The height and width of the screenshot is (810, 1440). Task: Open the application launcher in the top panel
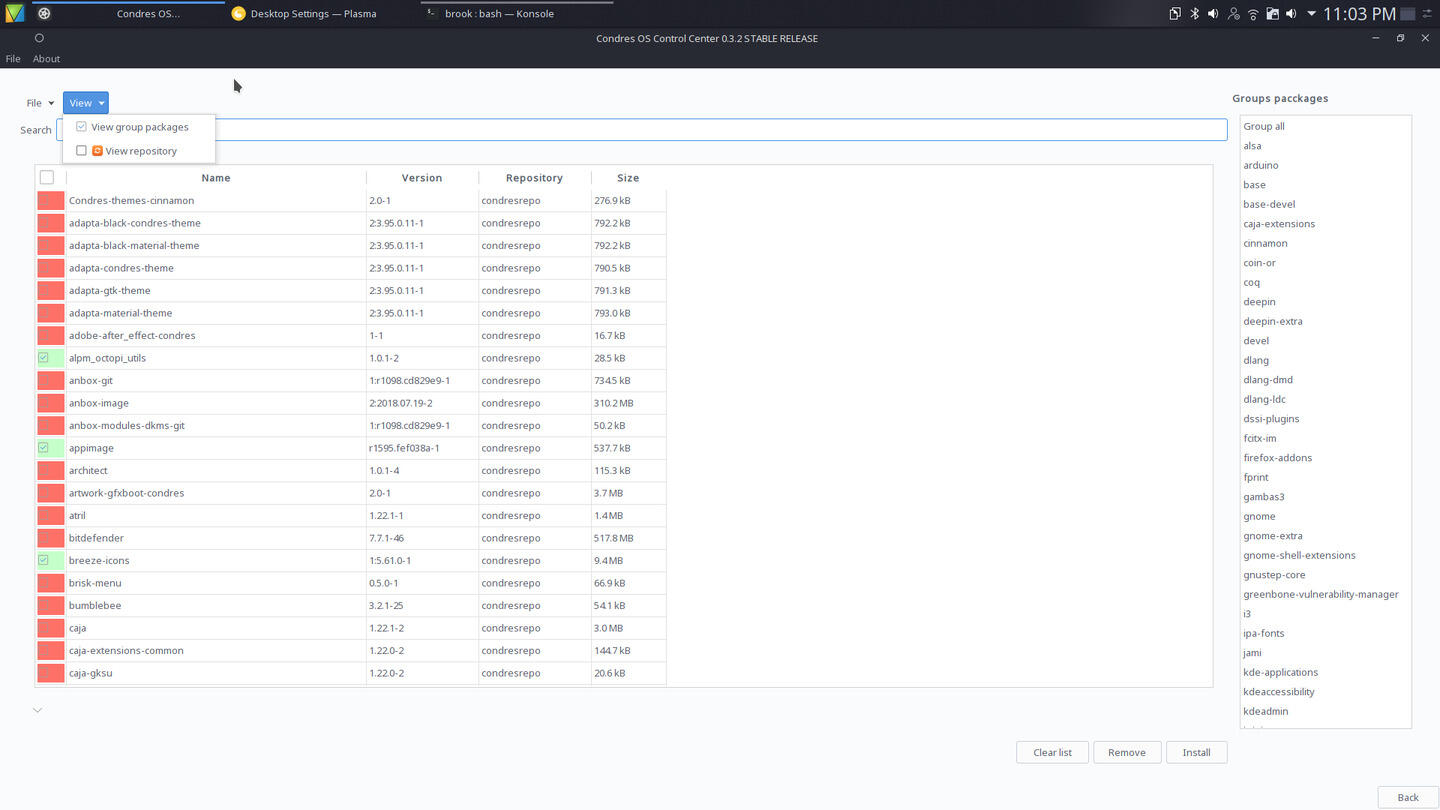click(14, 13)
